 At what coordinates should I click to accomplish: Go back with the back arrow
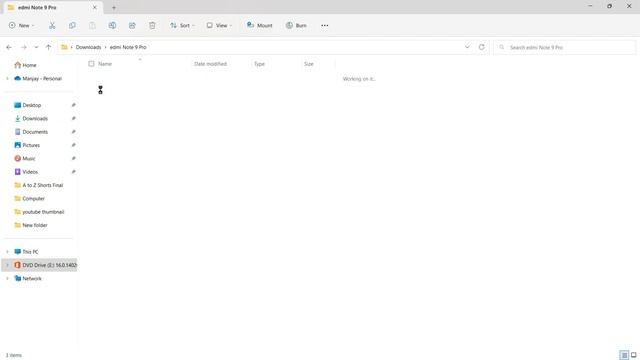pyautogui.click(x=9, y=47)
